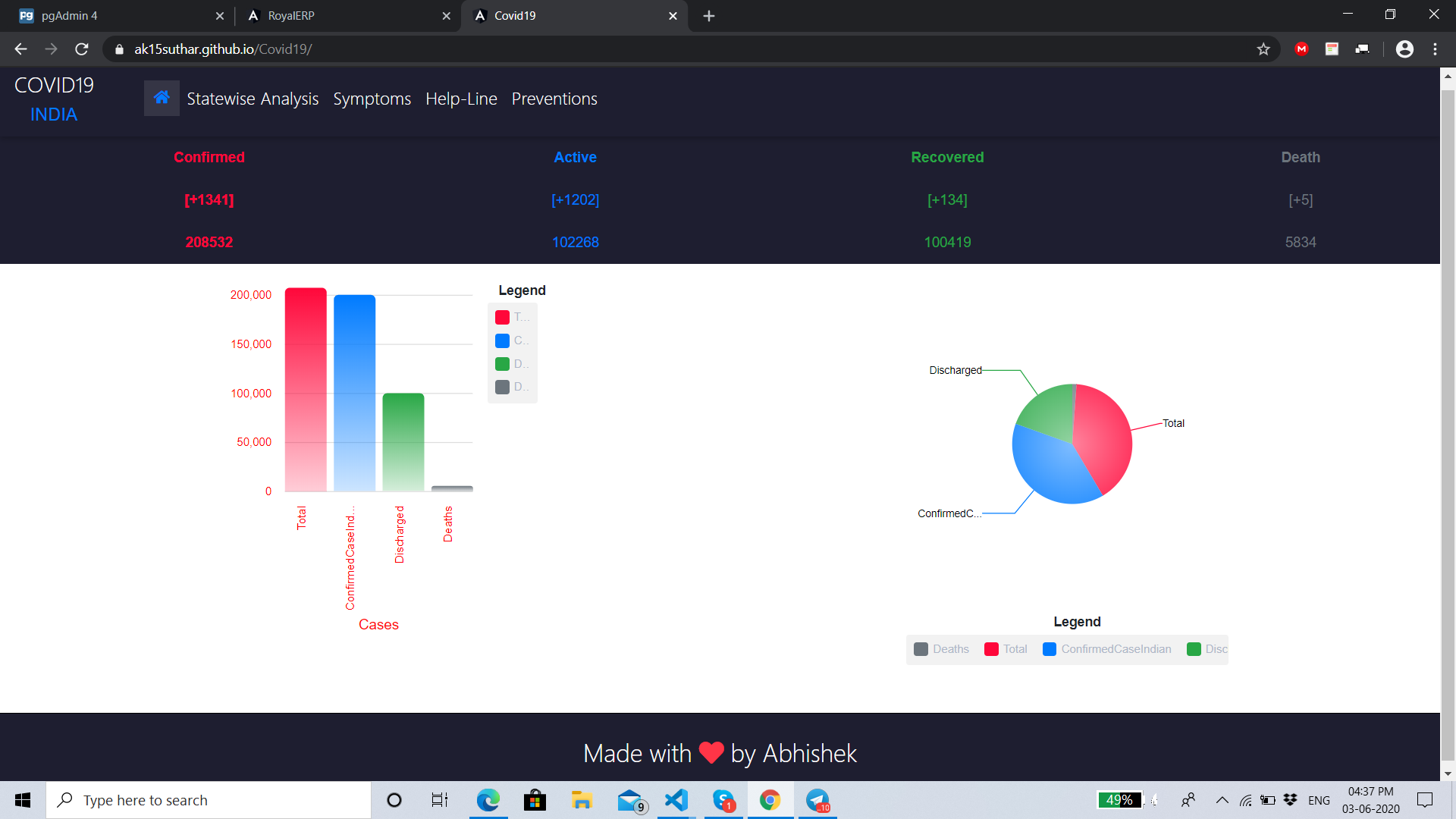Click the blue home icon in navbar
1456x819 pixels.
[162, 98]
